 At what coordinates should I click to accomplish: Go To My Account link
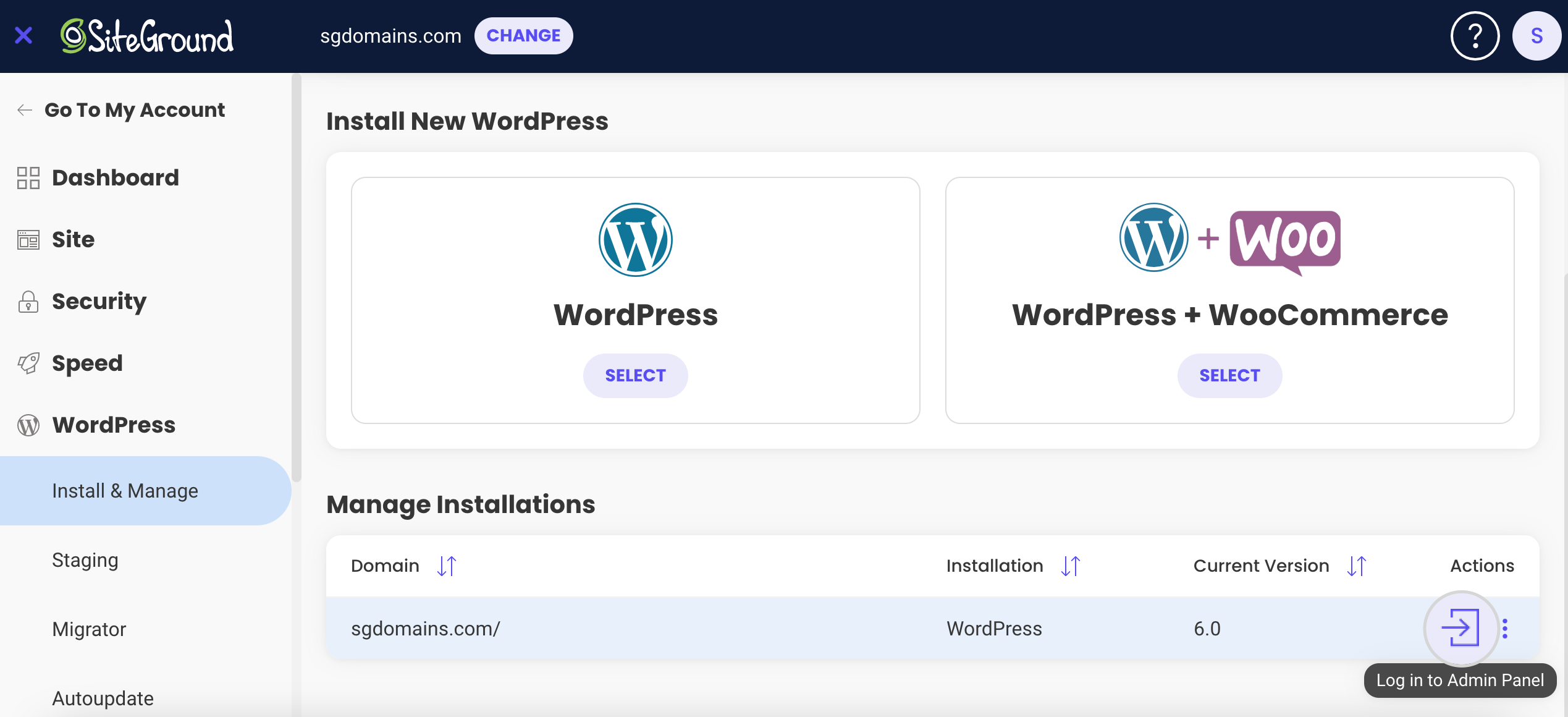[x=135, y=110]
